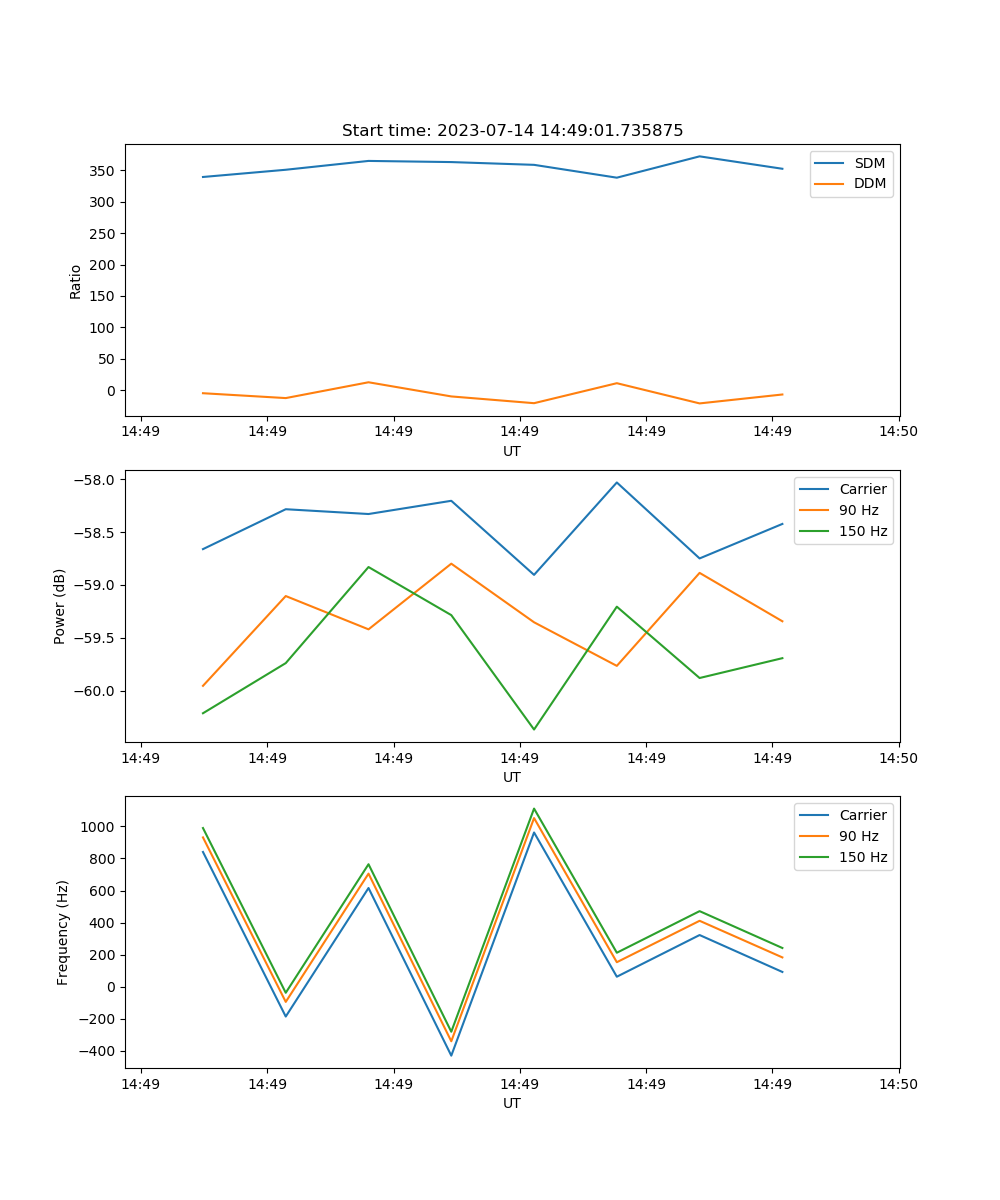Click the Ratio y-axis label

76,281
